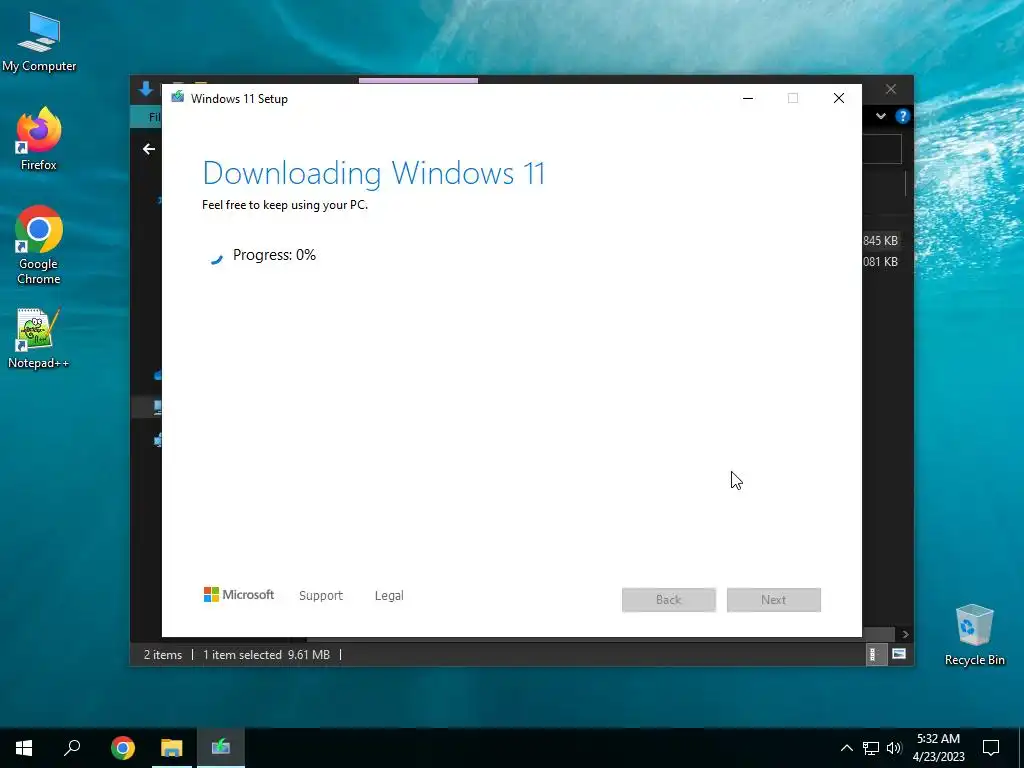The height and width of the screenshot is (768, 1024).
Task: Open network status tray icon
Action: [871, 748]
